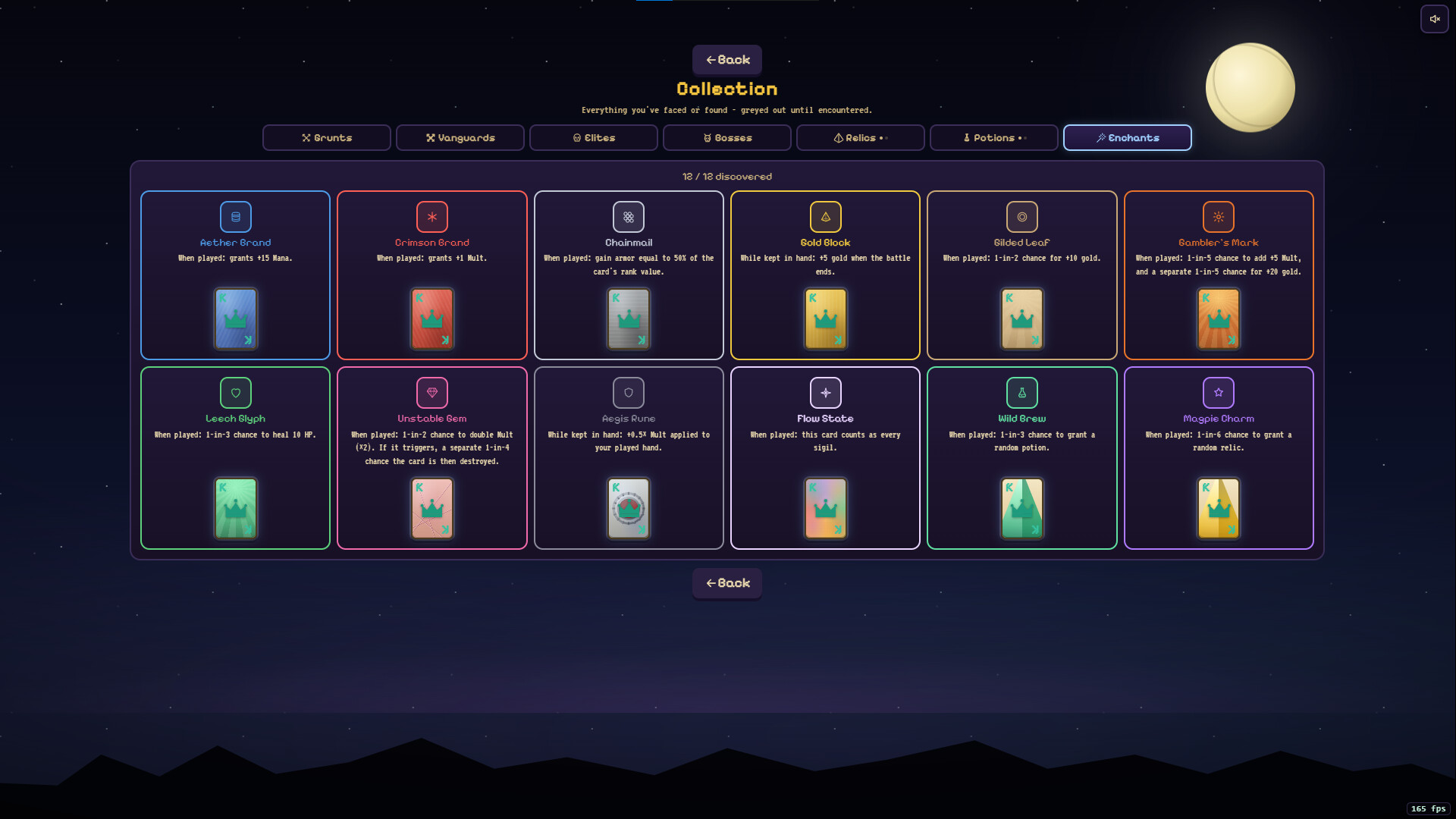
Task: Click the Leech Glyph heart icon
Action: tap(235, 393)
